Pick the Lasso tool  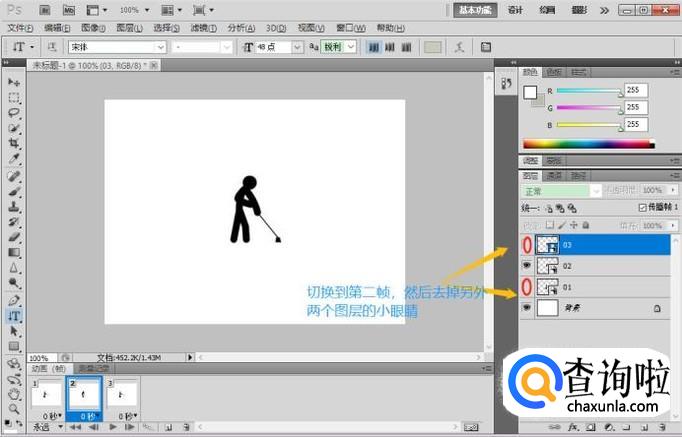pos(15,113)
